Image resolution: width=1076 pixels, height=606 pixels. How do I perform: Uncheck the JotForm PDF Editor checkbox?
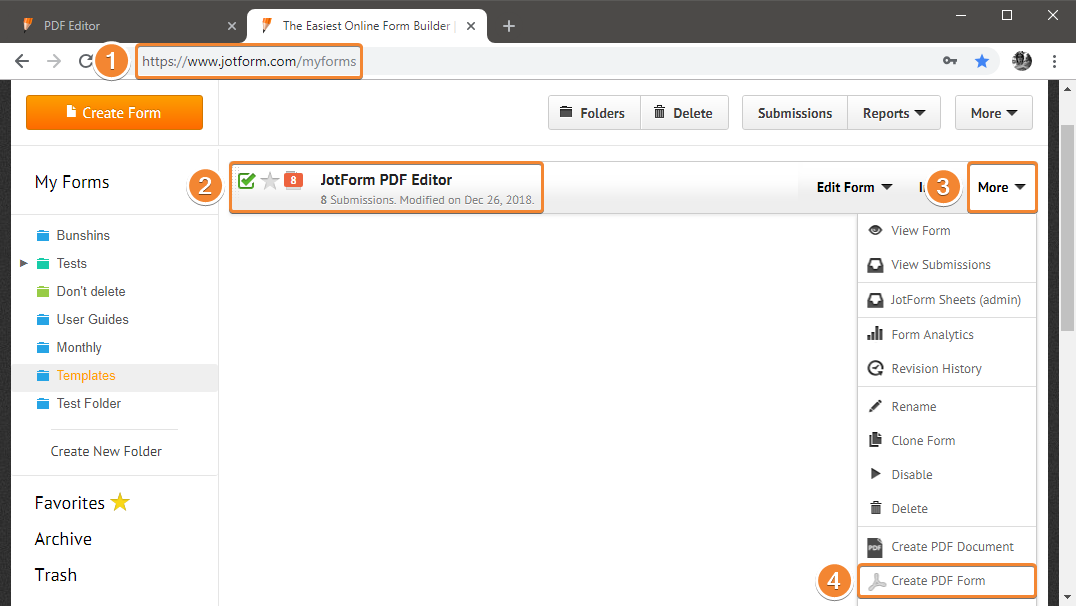pyautogui.click(x=246, y=180)
